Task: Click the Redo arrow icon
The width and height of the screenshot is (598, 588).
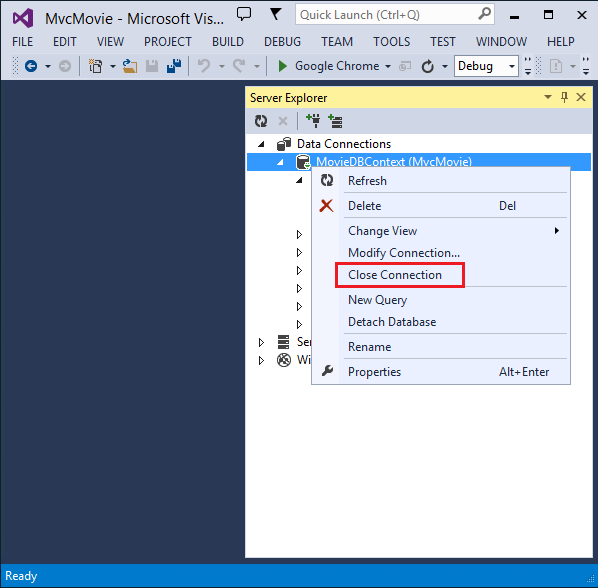Action: click(x=239, y=66)
